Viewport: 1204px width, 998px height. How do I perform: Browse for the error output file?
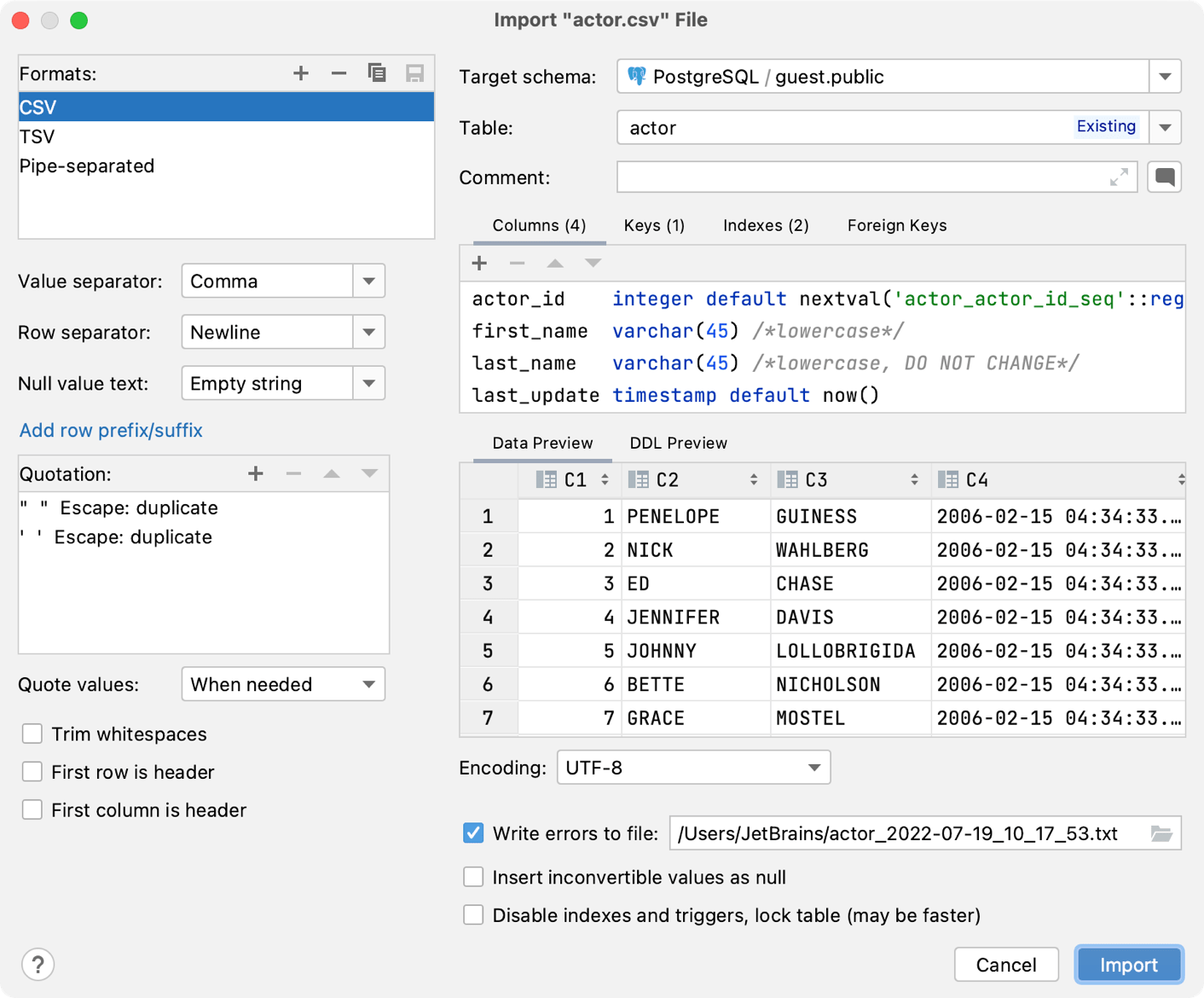point(1165,833)
